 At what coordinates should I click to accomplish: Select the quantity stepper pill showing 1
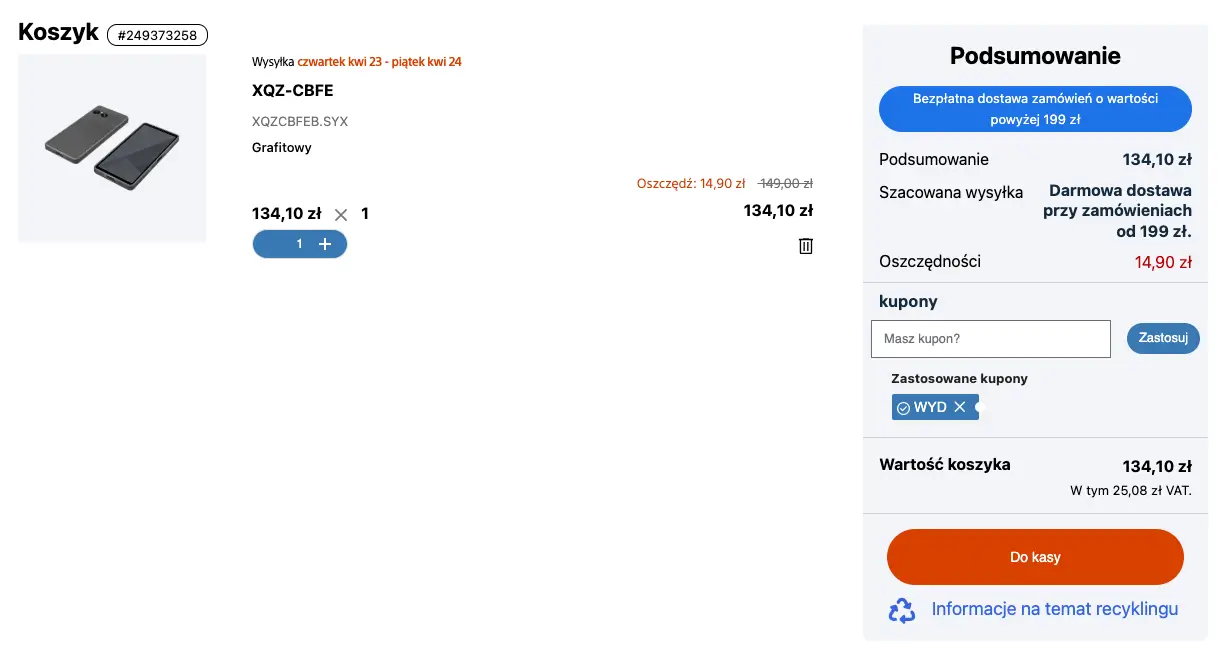[x=300, y=243]
